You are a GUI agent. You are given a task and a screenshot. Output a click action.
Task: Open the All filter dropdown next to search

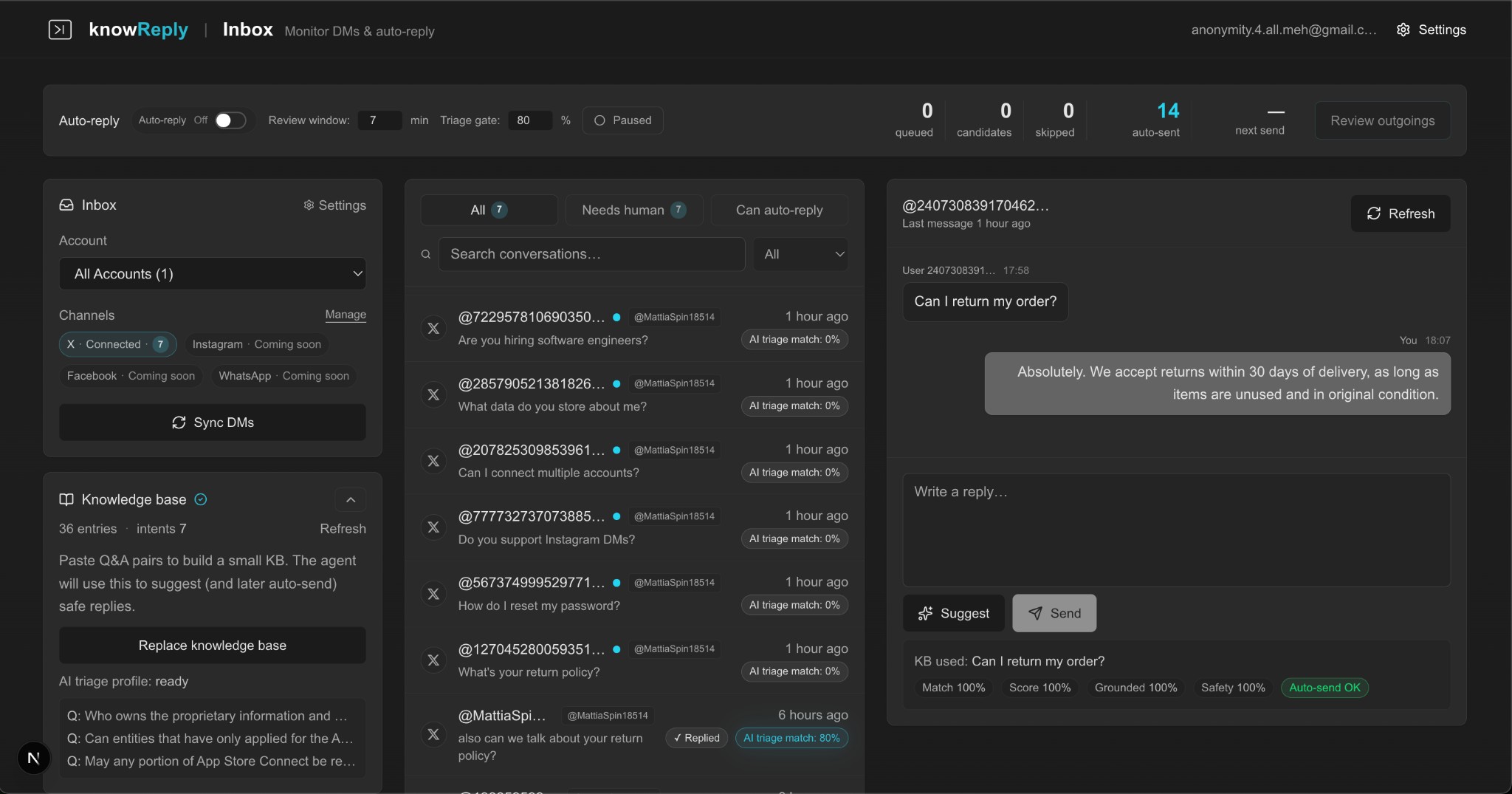coord(802,254)
